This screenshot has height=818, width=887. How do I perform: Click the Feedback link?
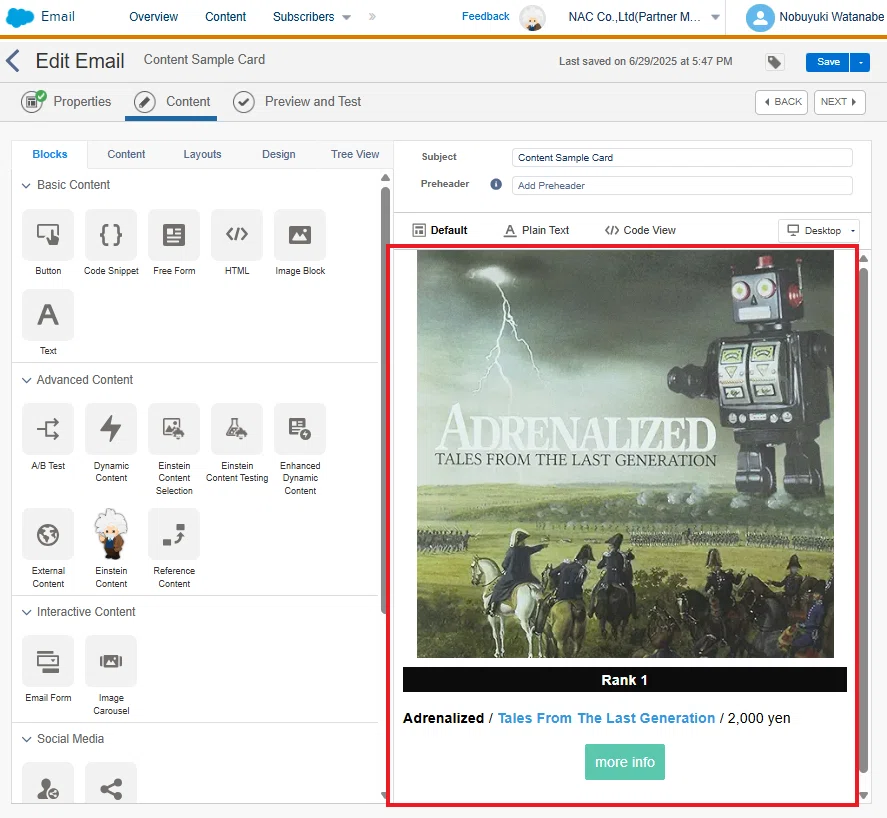(x=485, y=16)
